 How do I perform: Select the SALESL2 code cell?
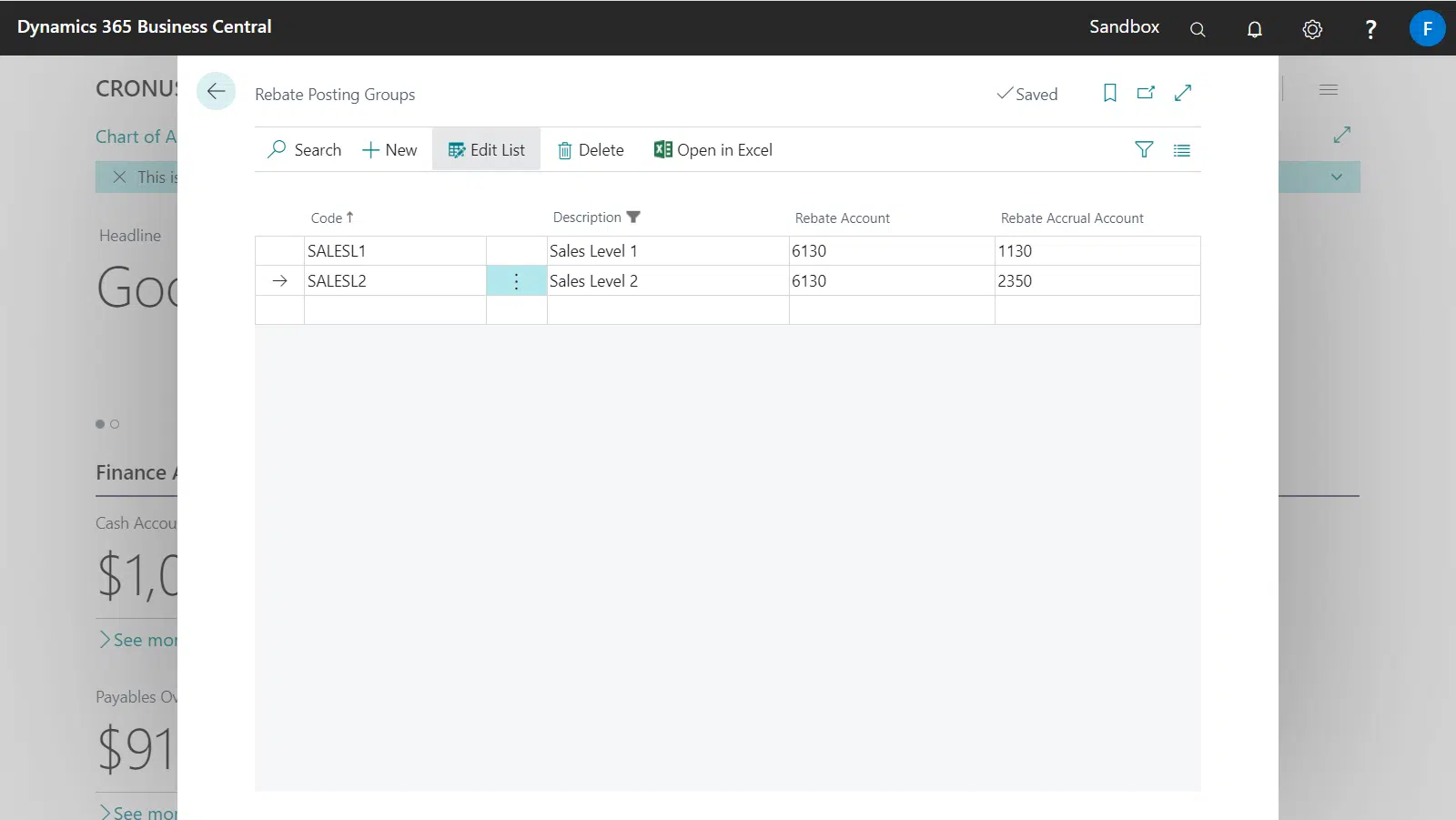395,281
